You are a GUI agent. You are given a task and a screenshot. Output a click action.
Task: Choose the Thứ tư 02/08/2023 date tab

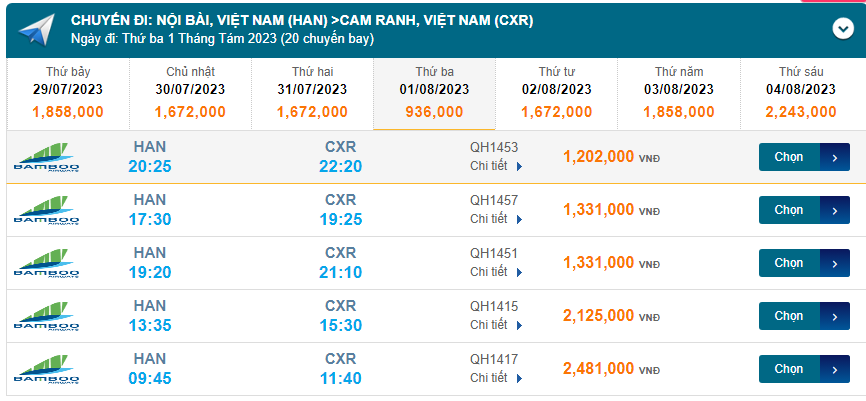[x=556, y=92]
